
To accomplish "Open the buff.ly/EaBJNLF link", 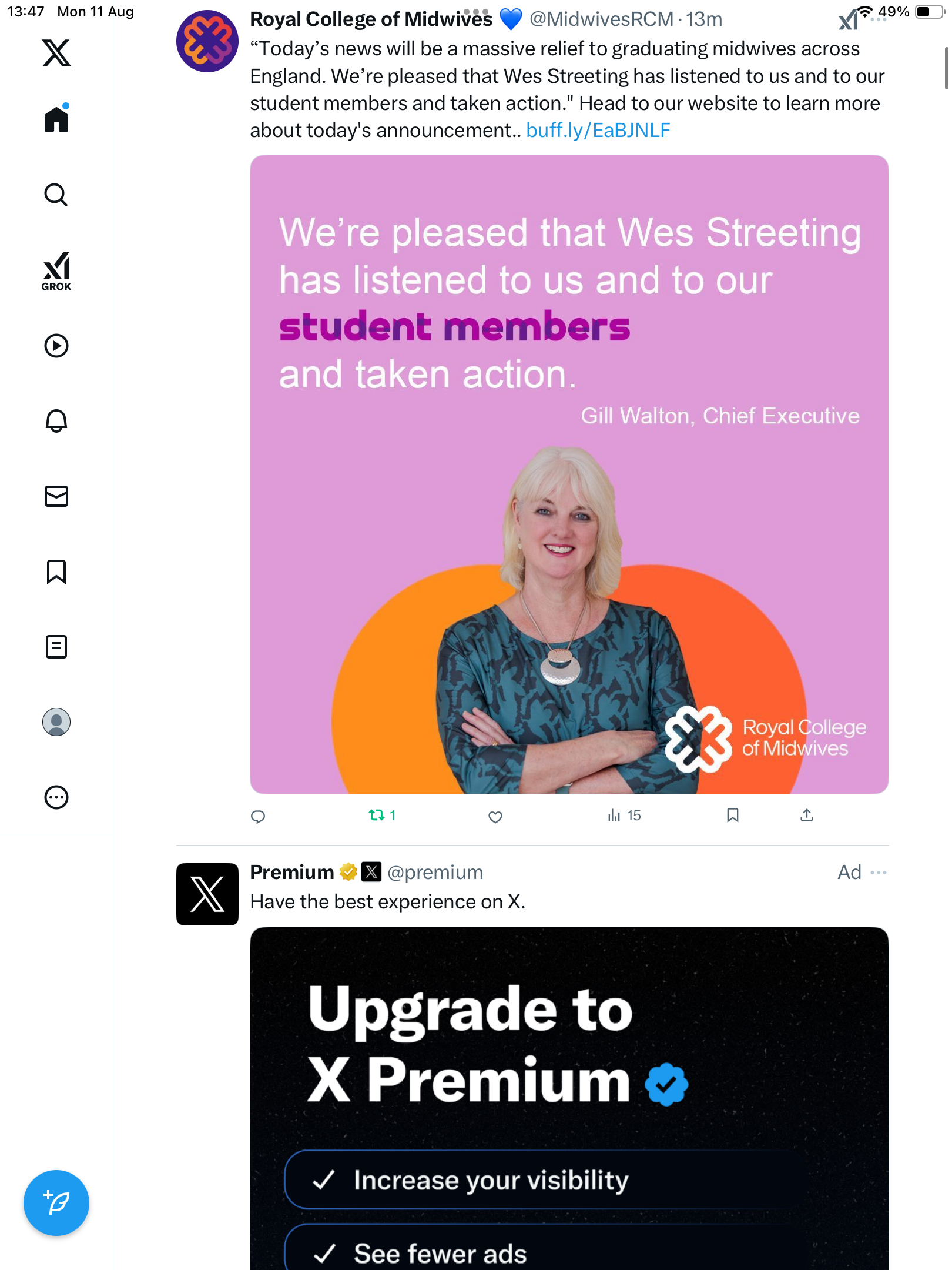I will pos(598,131).
